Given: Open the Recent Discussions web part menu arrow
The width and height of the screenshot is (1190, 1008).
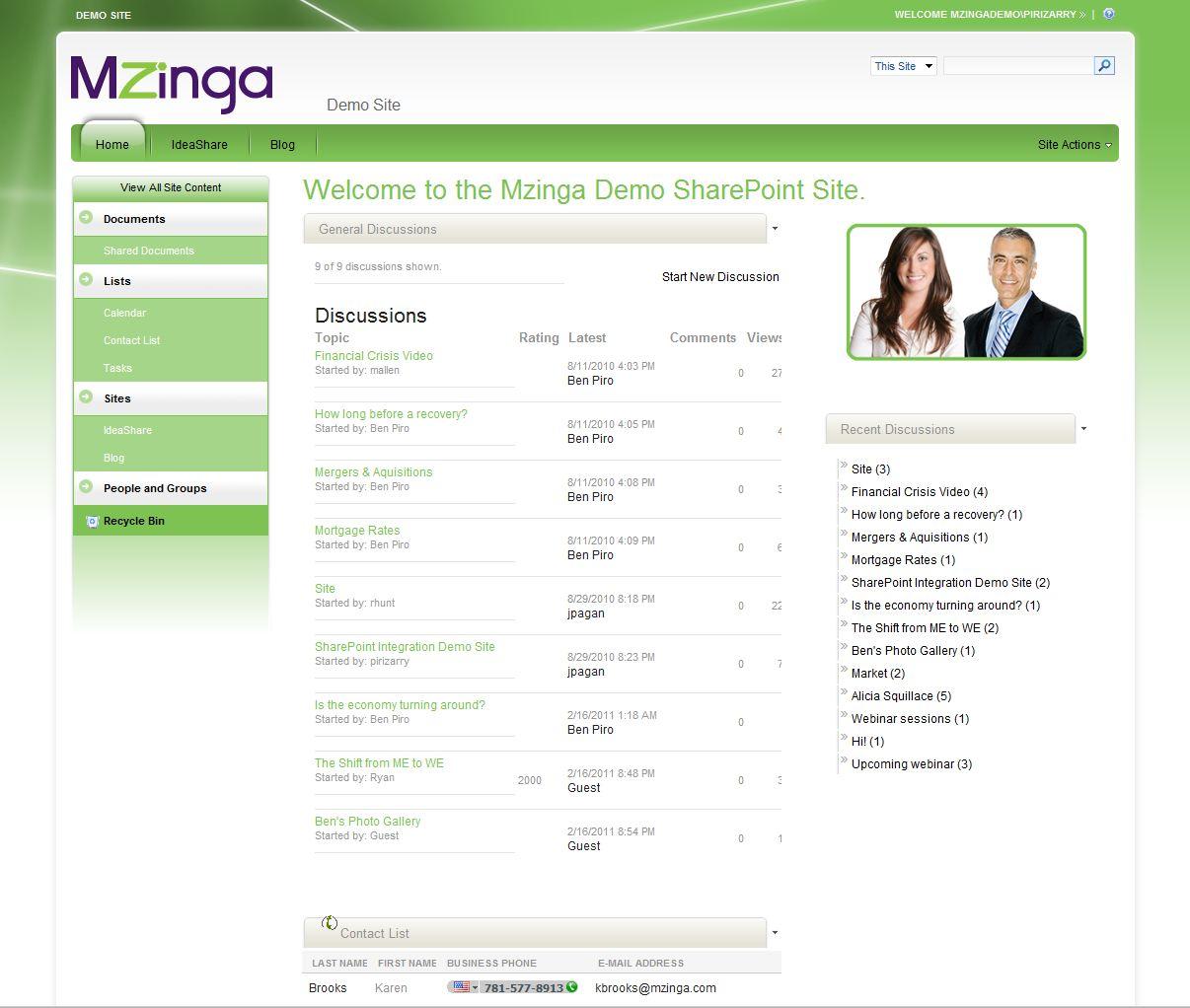Looking at the screenshot, I should (1083, 429).
